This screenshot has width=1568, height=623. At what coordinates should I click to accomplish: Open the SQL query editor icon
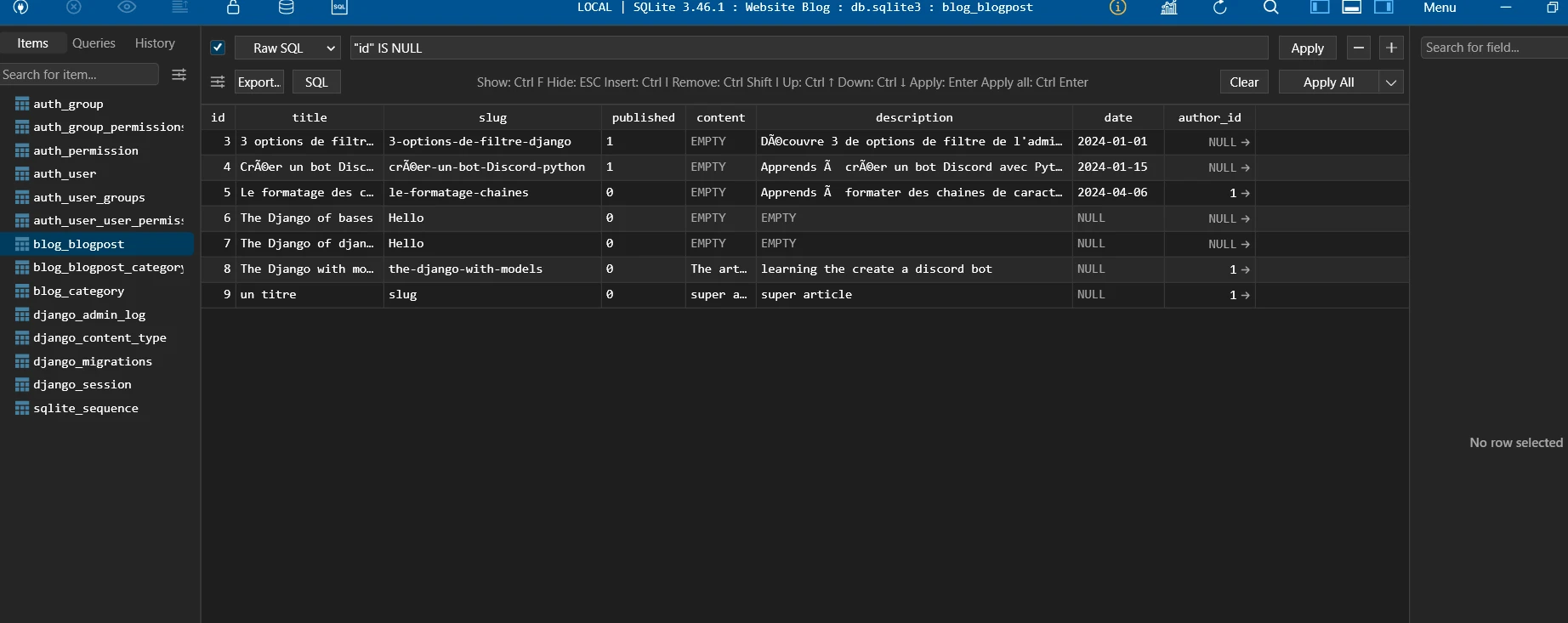click(x=339, y=7)
